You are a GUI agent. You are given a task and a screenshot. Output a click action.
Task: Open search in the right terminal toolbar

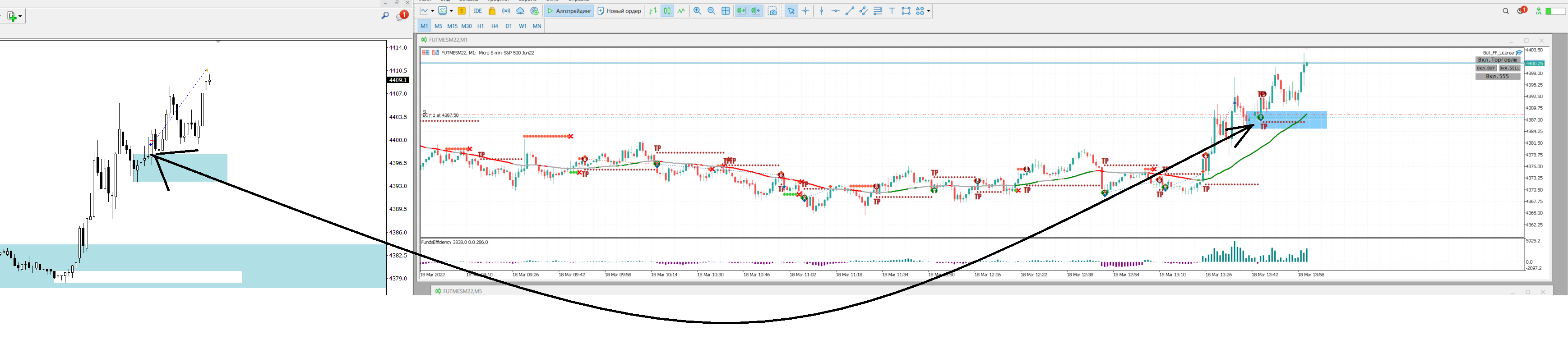[x=1505, y=11]
